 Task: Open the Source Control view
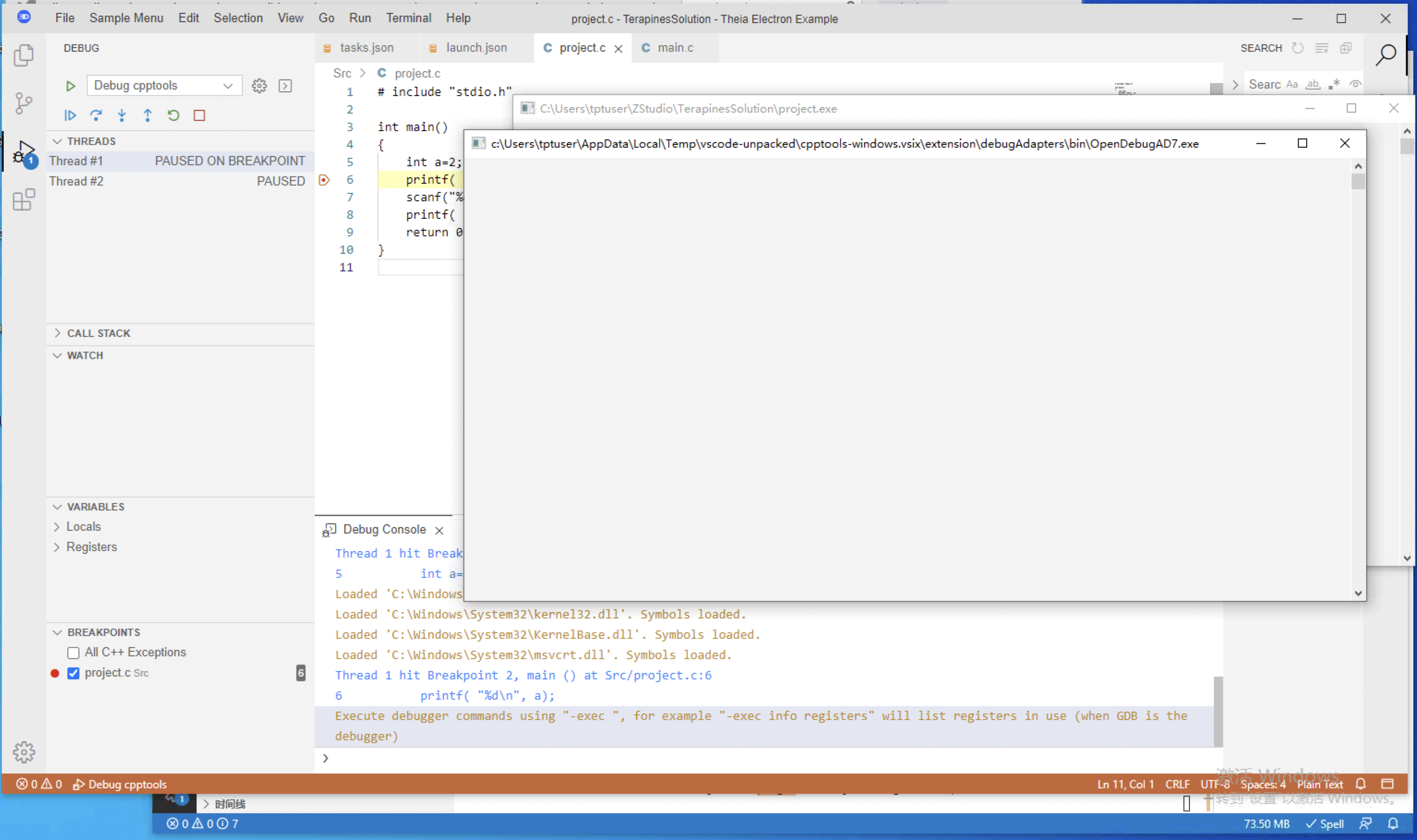24,103
